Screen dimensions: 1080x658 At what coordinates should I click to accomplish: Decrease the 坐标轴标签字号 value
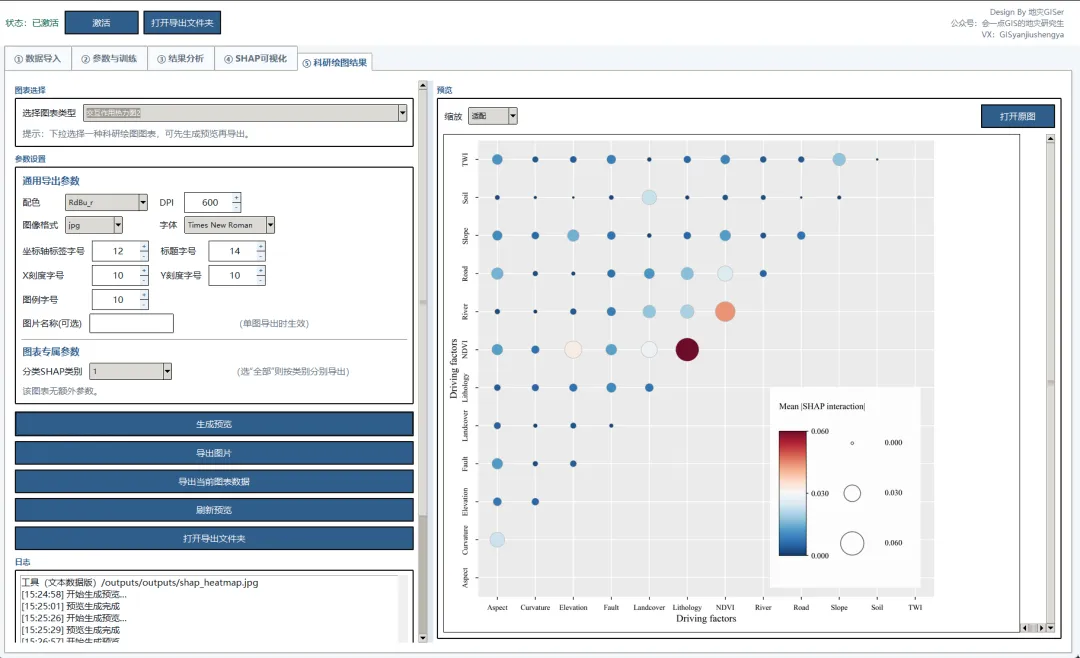[144, 256]
